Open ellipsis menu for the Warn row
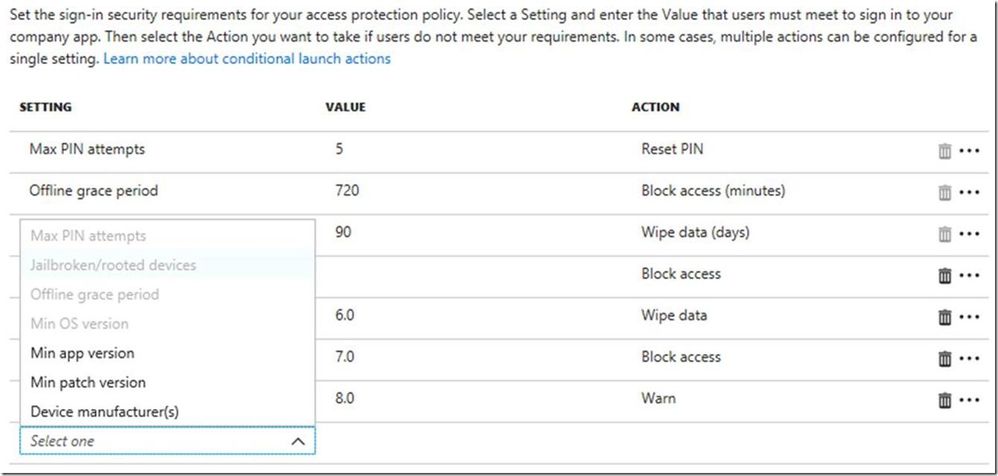Screen dimensions: 998x476 point(968,400)
